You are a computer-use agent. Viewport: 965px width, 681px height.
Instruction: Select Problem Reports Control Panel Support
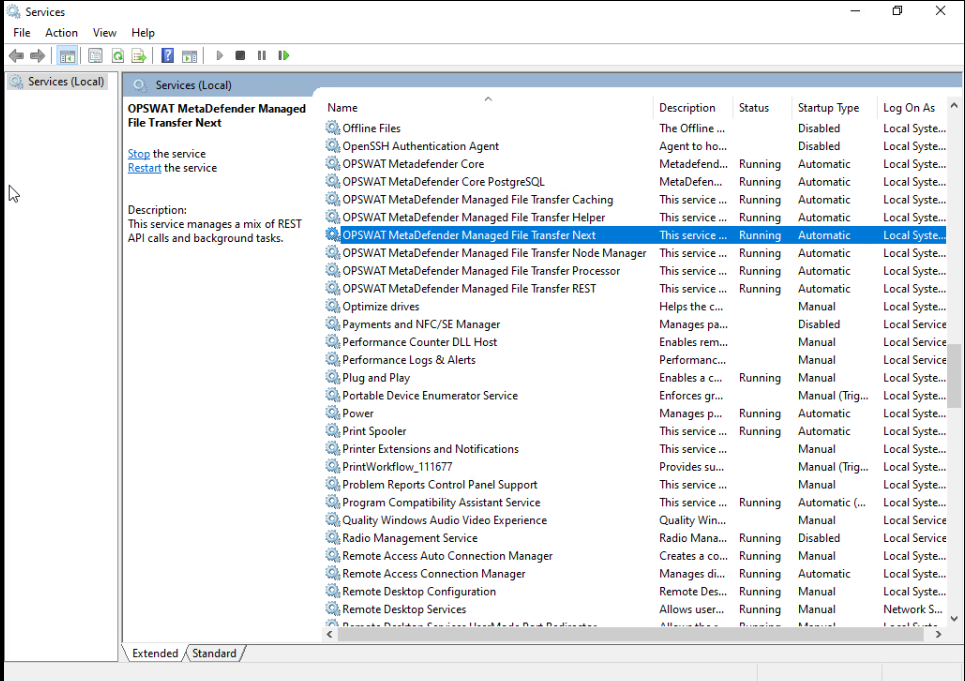635,484
